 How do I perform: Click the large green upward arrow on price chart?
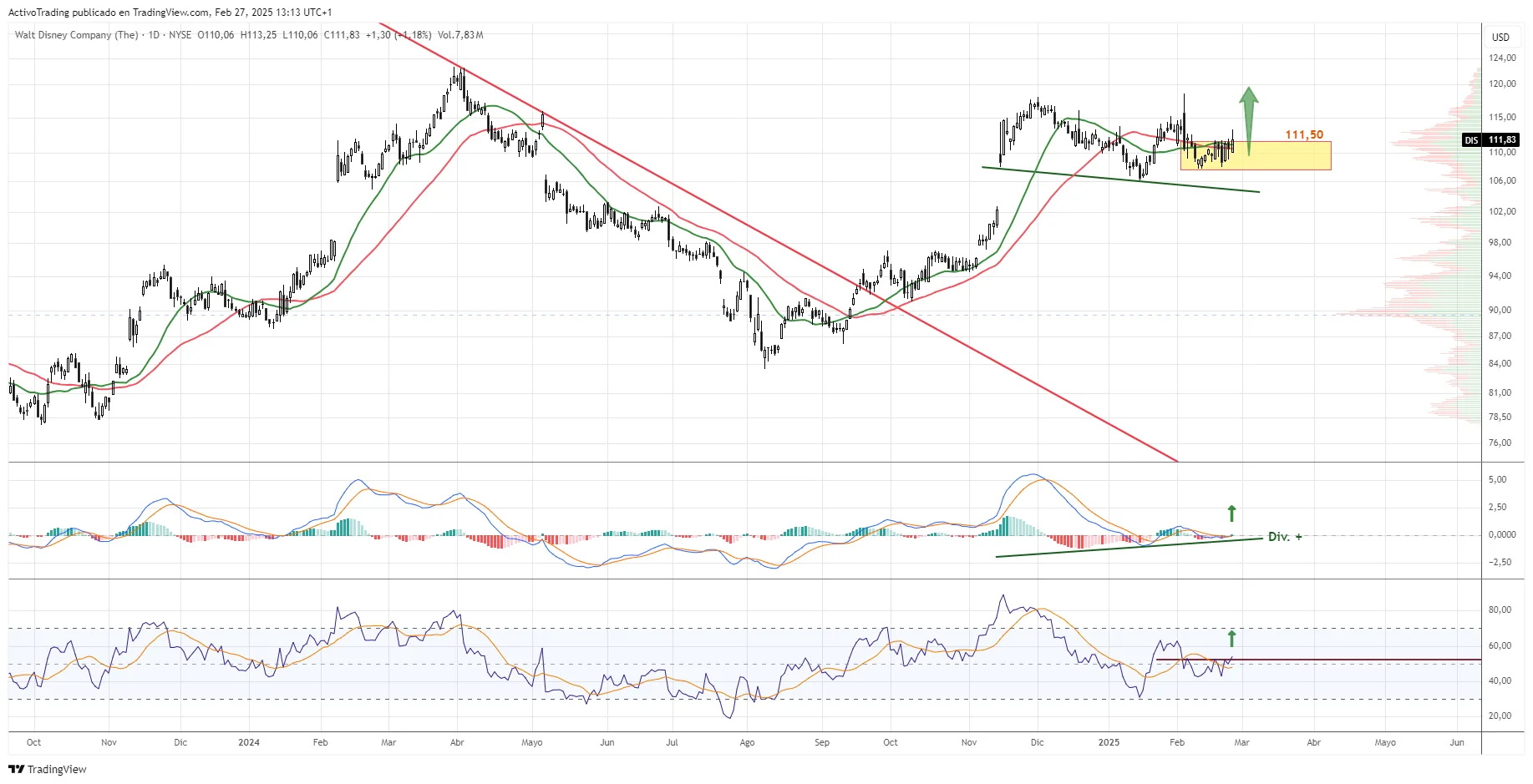pyautogui.click(x=1248, y=117)
